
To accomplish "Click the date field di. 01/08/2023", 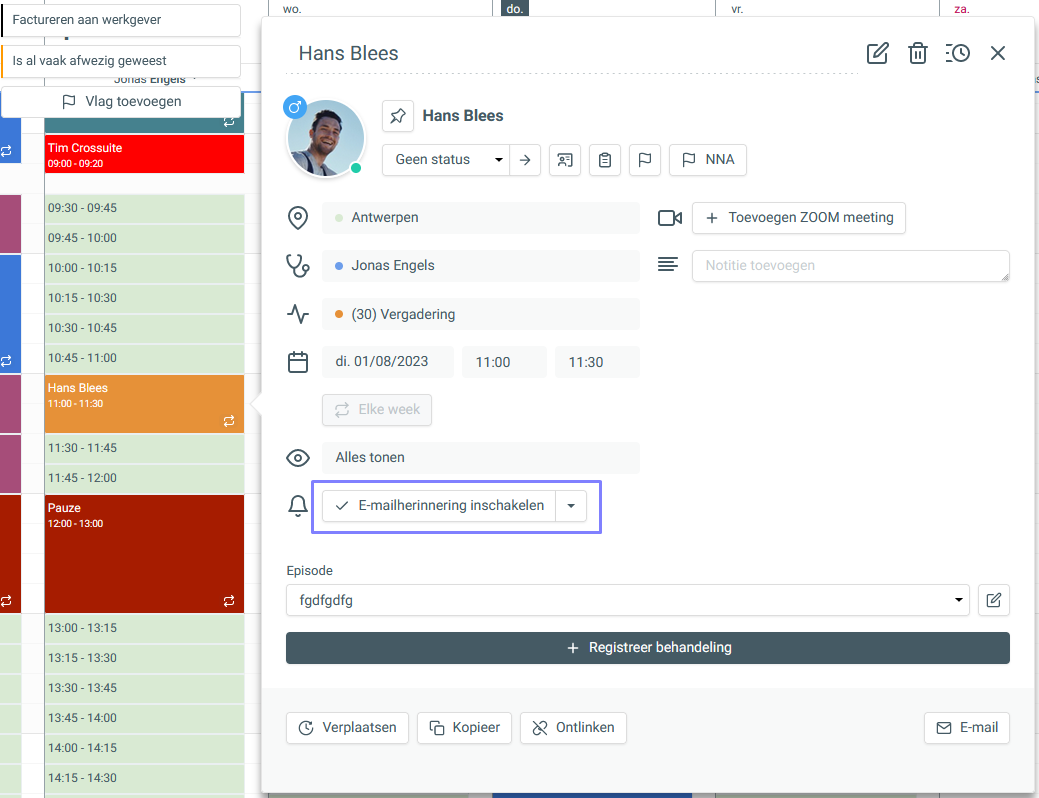I will (x=388, y=362).
